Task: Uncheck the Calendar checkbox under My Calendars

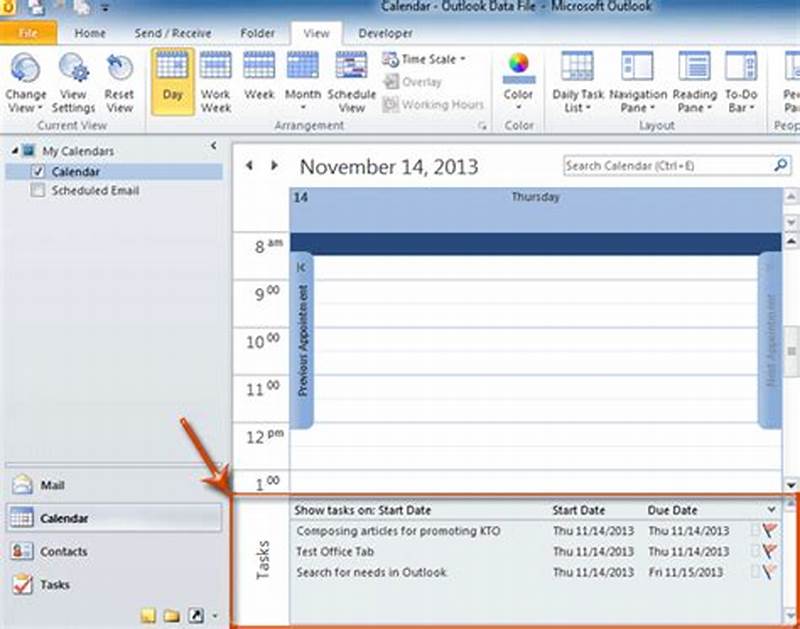Action: tap(37, 172)
